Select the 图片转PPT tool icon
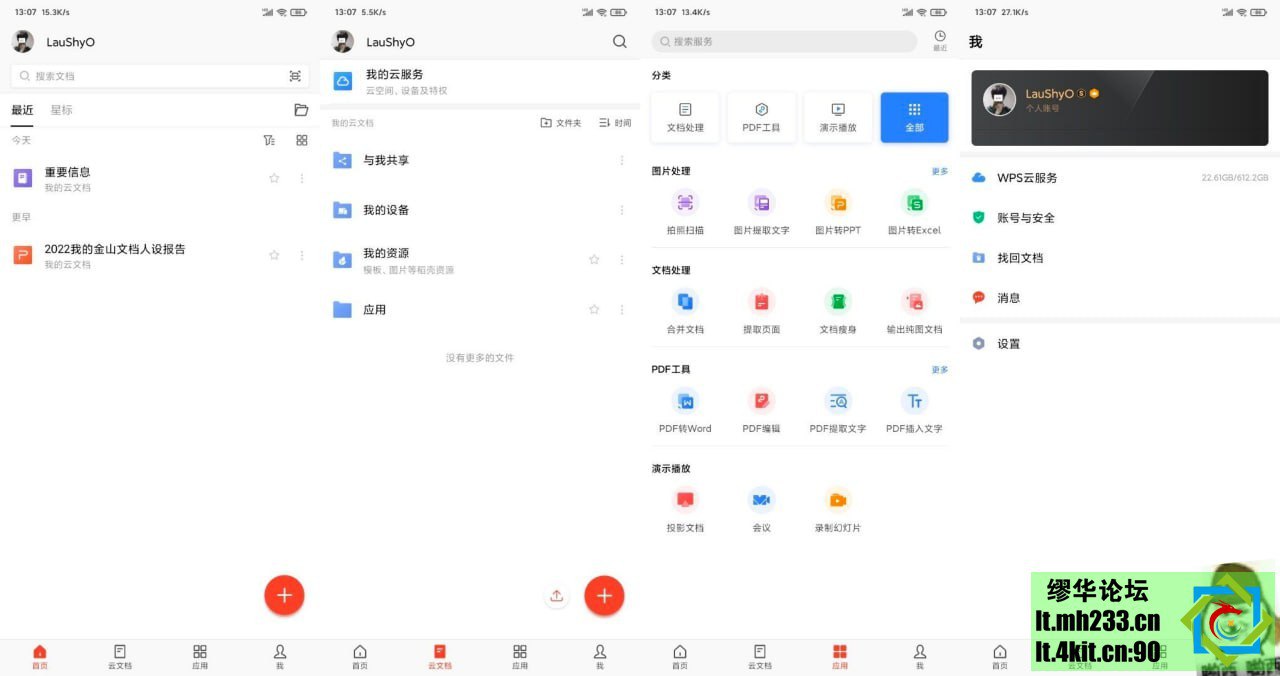1280x676 pixels. pos(838,204)
